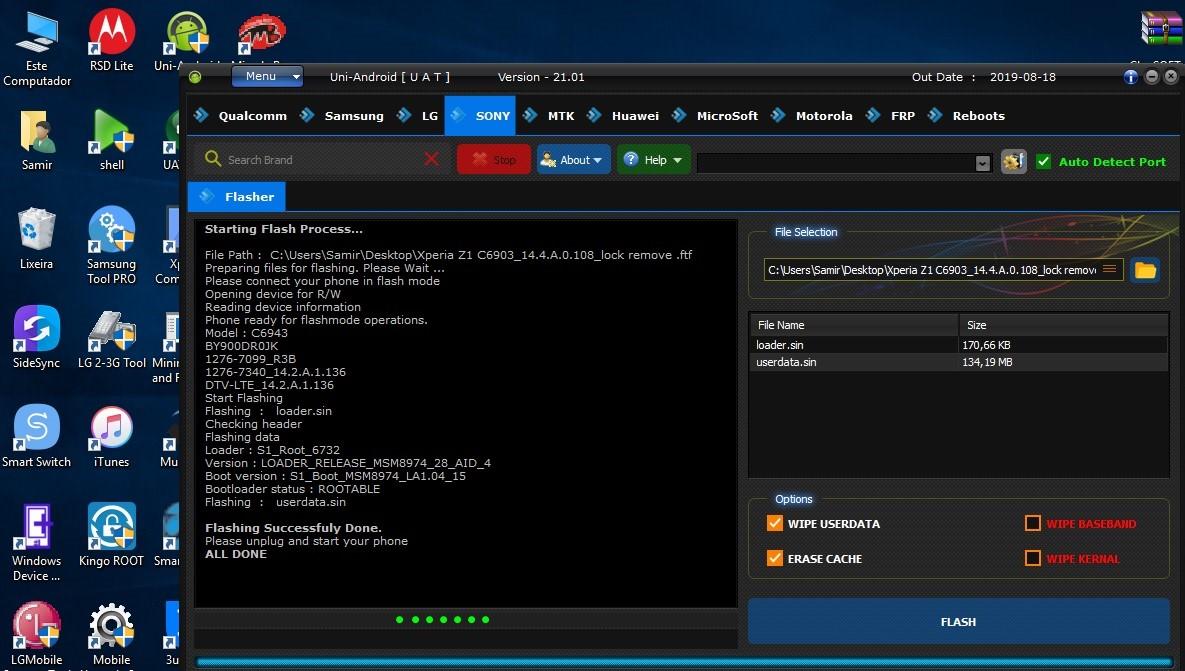Switch to the MicroSoft tab
Viewport: 1185px width, 671px height.
[715, 116]
